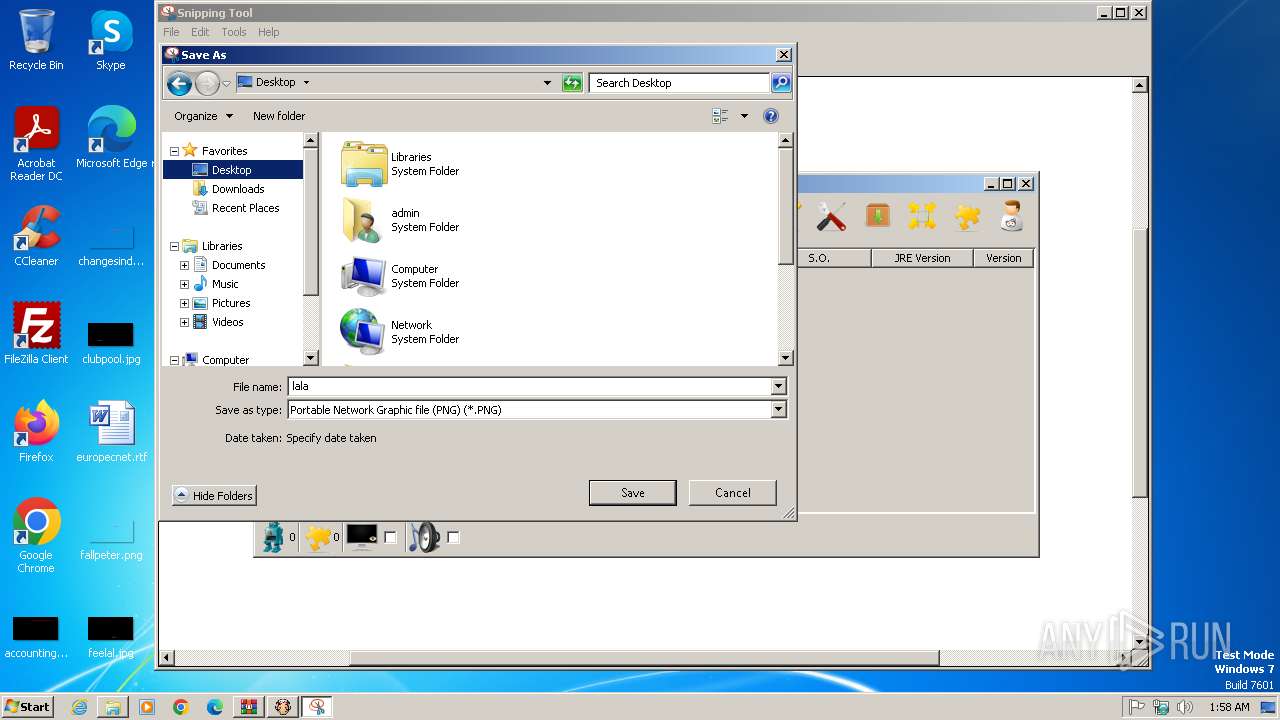Screen dimensions: 1280x720
Task: Click the change view icon
Action: coord(720,116)
